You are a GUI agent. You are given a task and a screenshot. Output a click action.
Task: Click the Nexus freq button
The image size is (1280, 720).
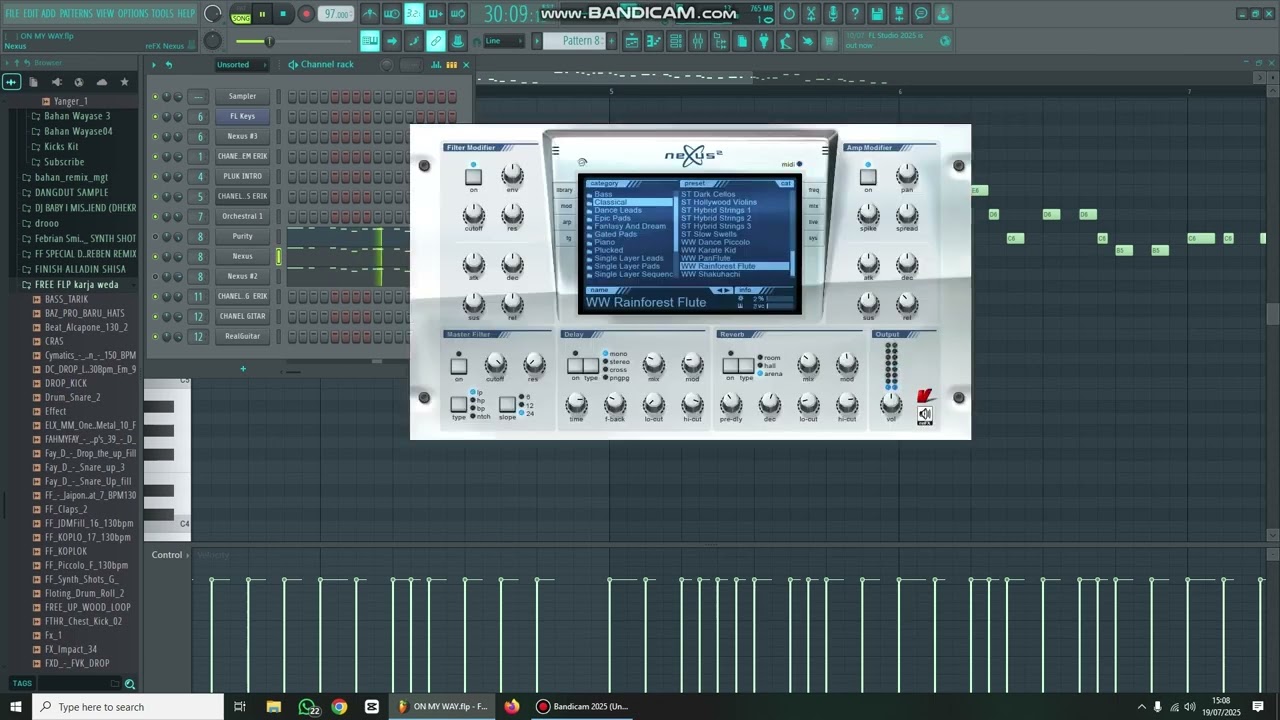[x=814, y=190]
